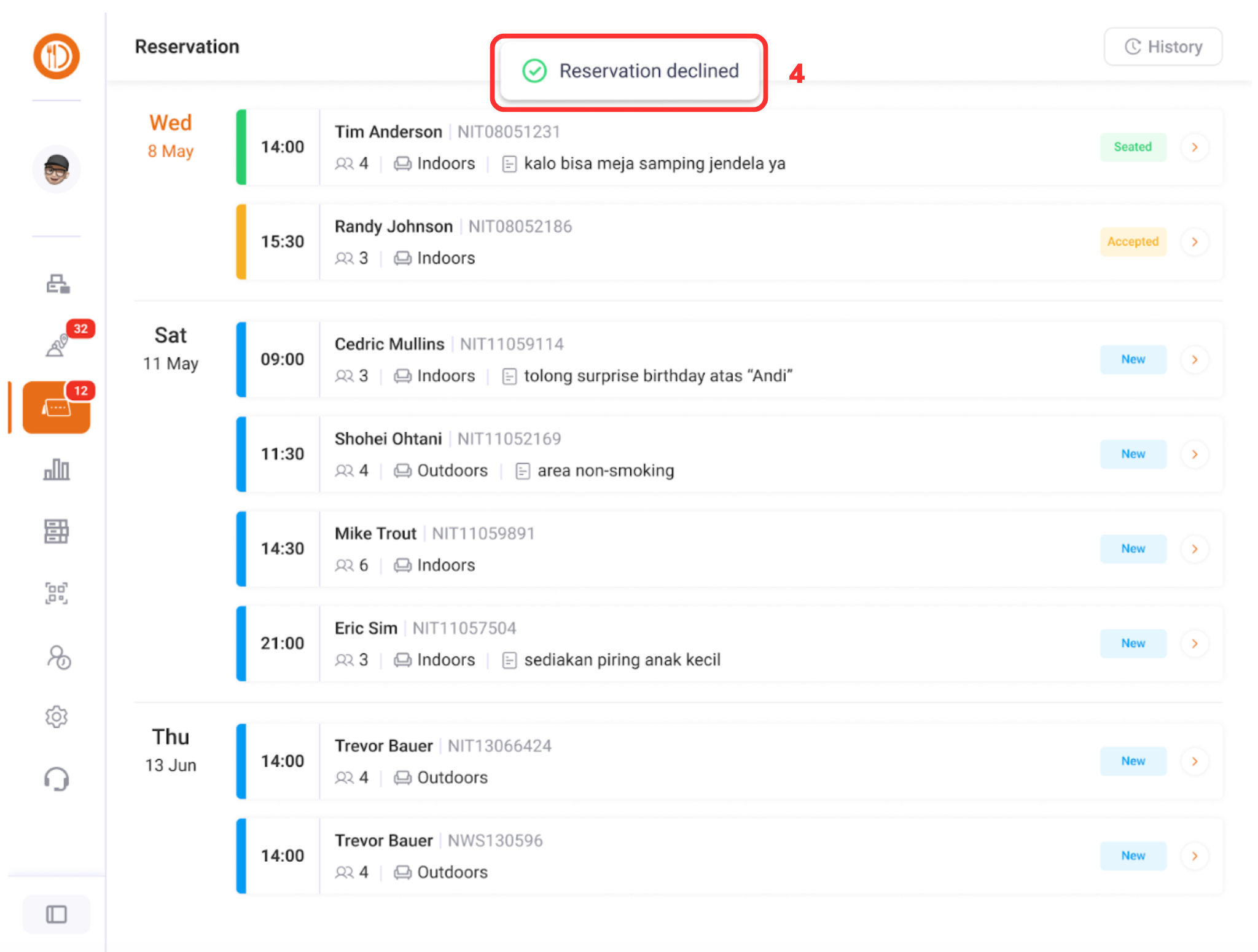
Task: Open Mike Trout 14:30 reservation row
Action: point(676,548)
